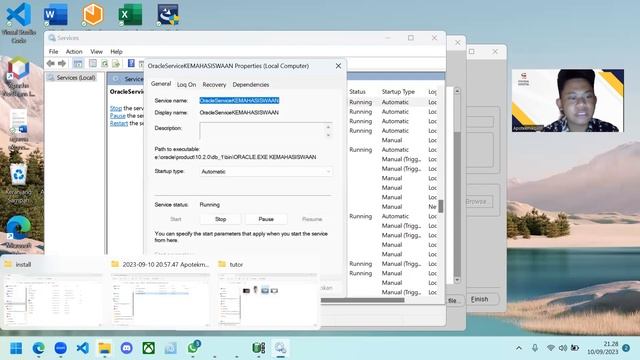Open the orange box desktop shortcut
This screenshot has width=640, height=360.
[x=93, y=15]
